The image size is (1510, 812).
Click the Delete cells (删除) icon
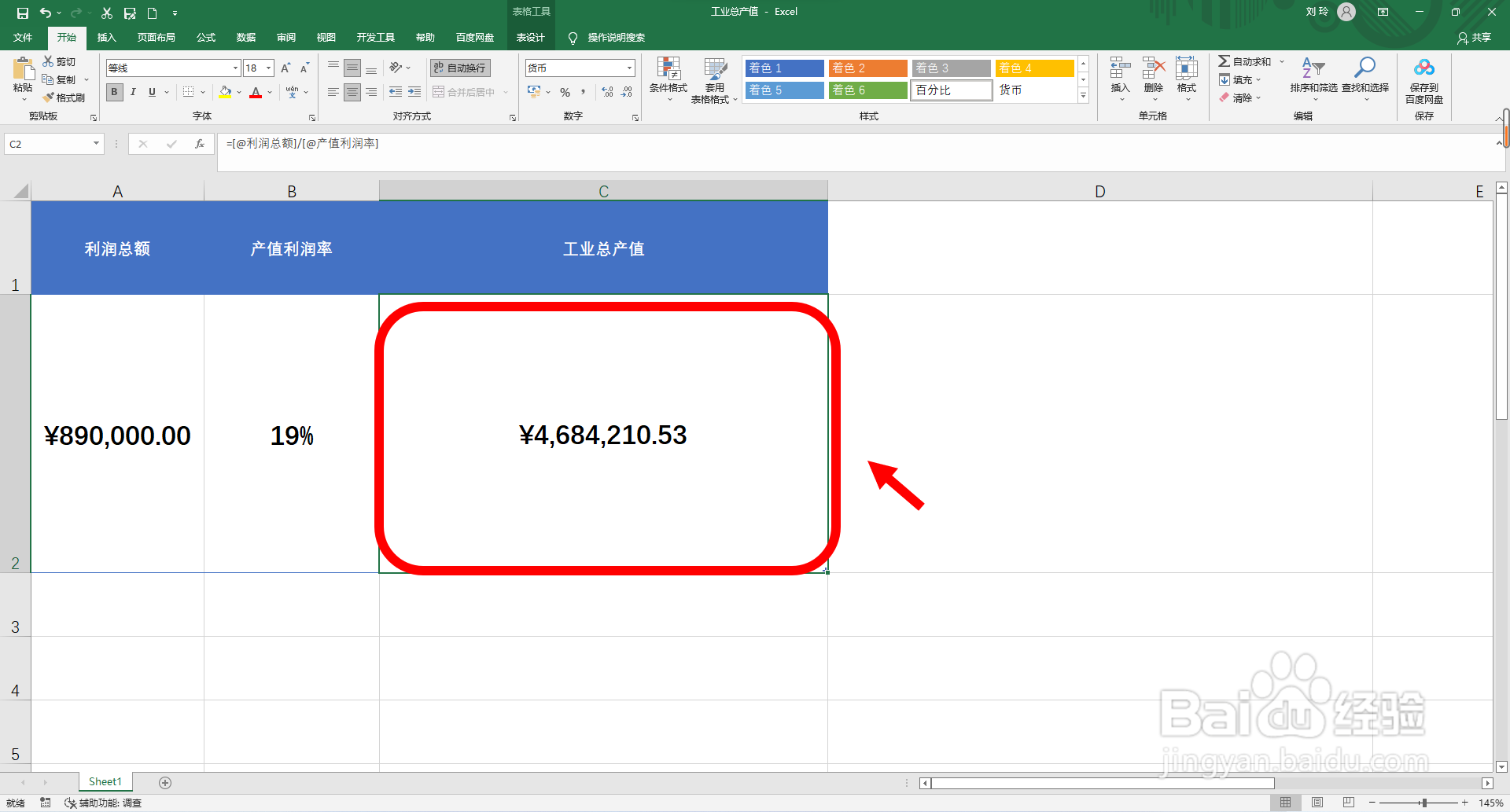pyautogui.click(x=1153, y=68)
